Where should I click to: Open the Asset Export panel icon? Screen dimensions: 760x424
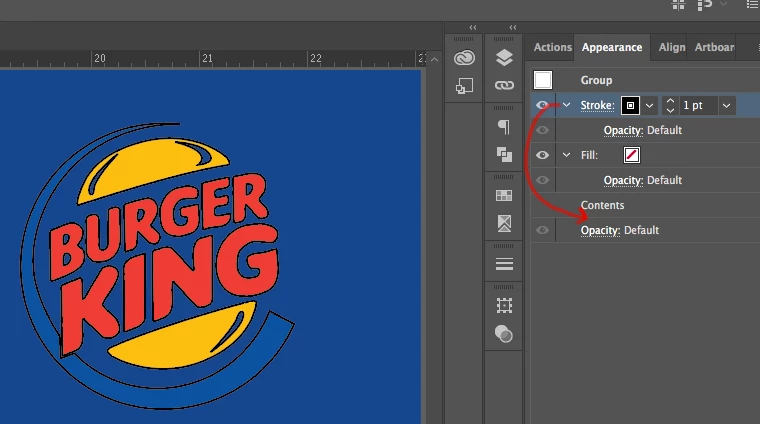click(464, 86)
